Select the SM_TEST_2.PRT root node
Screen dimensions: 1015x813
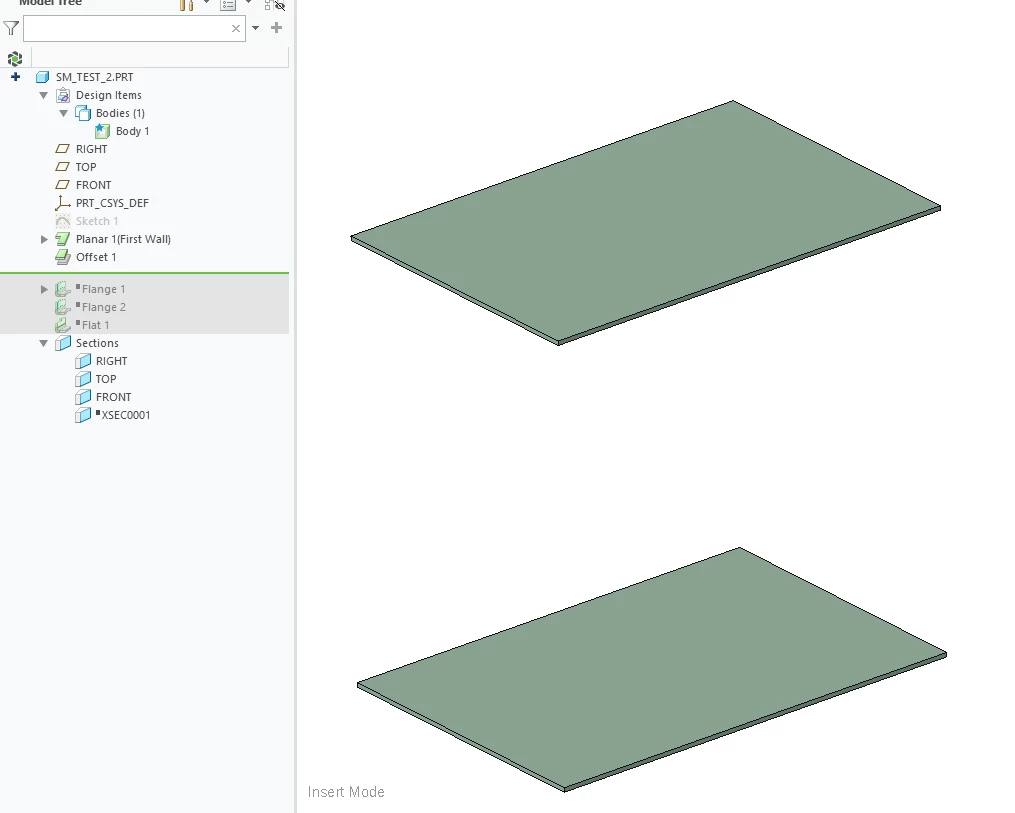(x=95, y=77)
